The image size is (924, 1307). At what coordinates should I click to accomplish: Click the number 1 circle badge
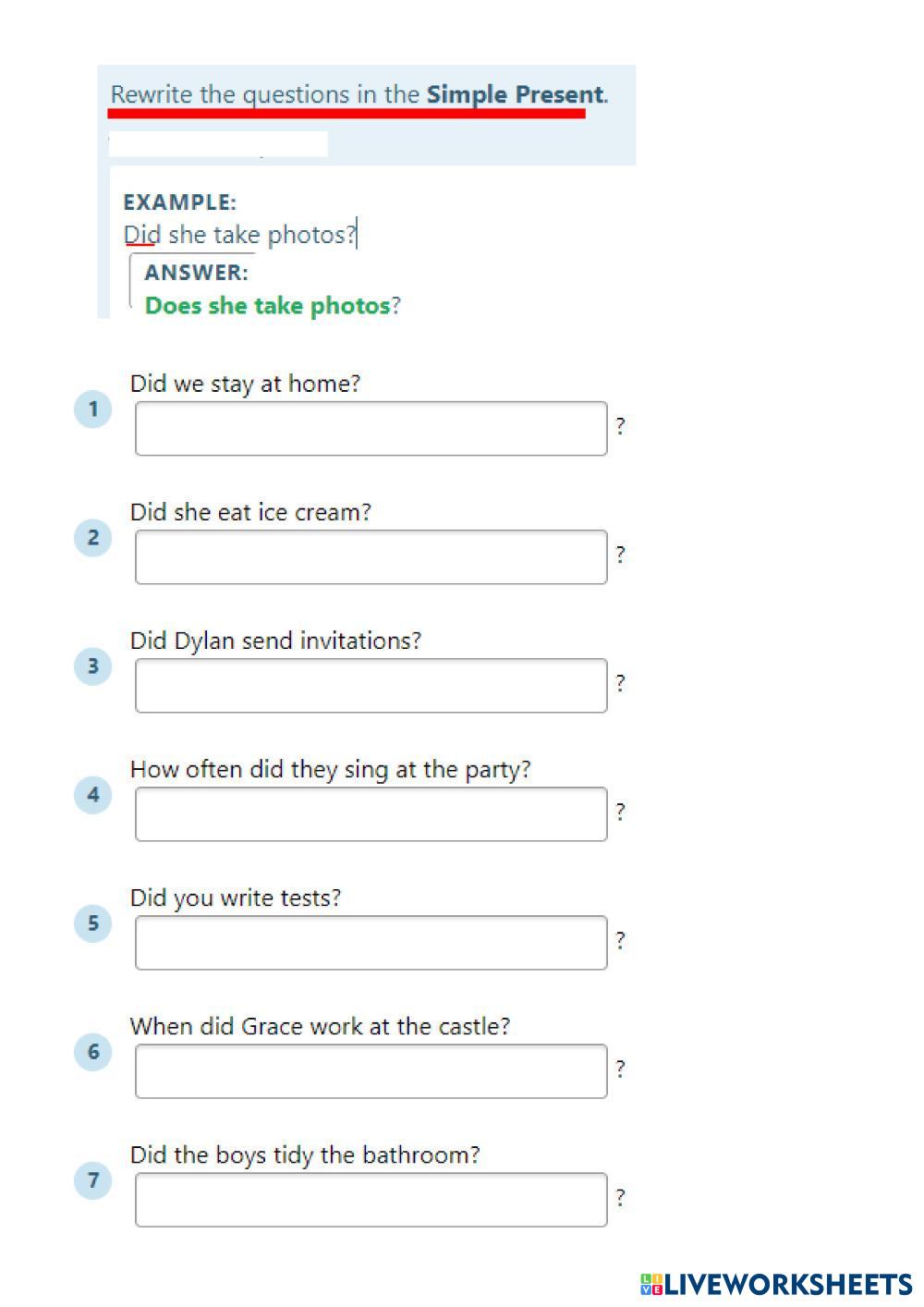pos(92,409)
